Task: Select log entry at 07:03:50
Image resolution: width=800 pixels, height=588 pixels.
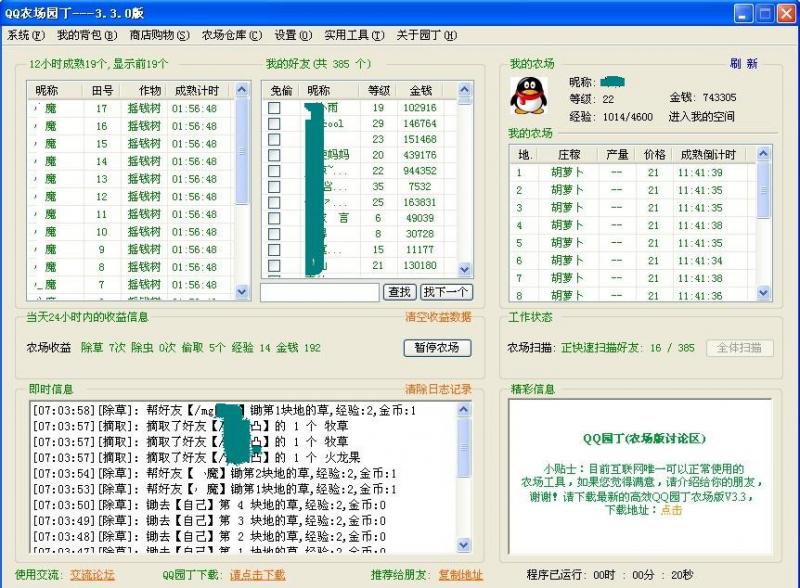Action: click(x=209, y=505)
